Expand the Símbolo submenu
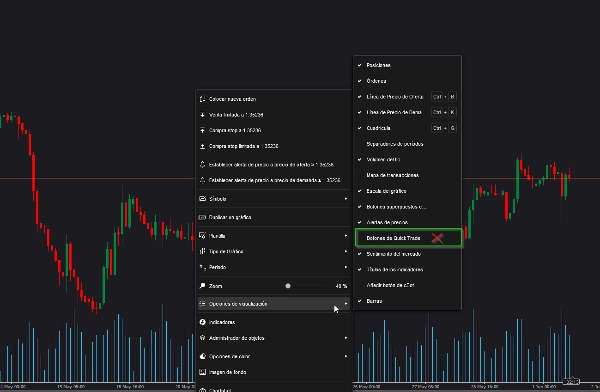Image resolution: width=600 pixels, height=392 pixels. (x=274, y=199)
